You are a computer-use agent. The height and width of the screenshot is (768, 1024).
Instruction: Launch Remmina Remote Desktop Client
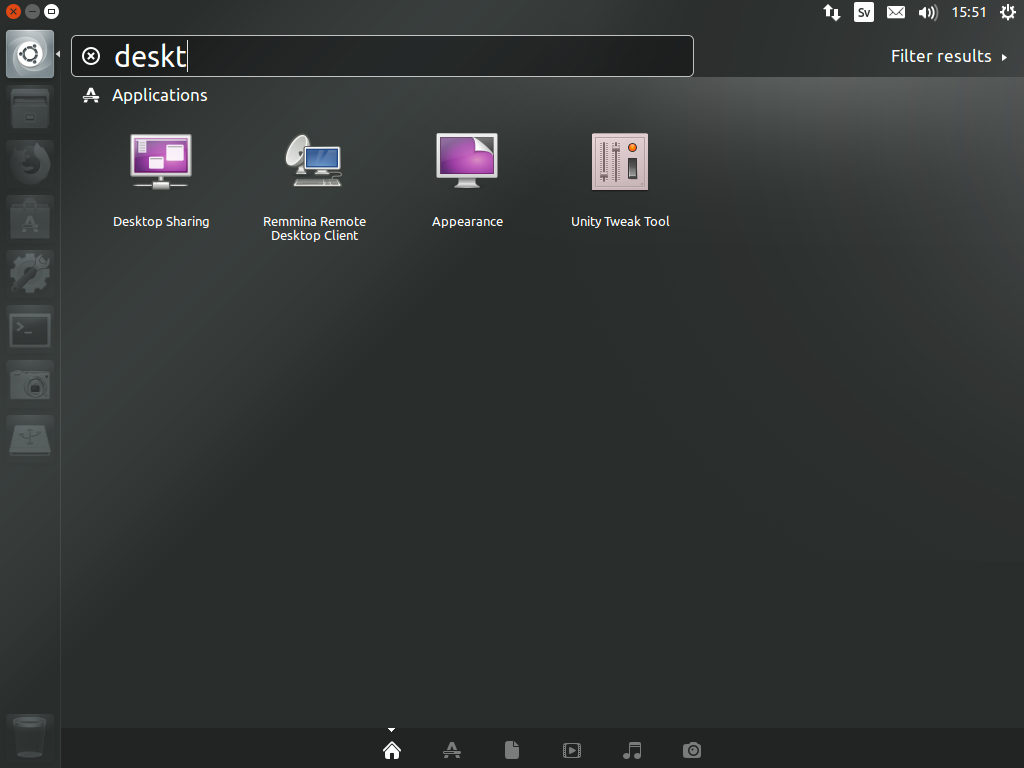pos(314,186)
